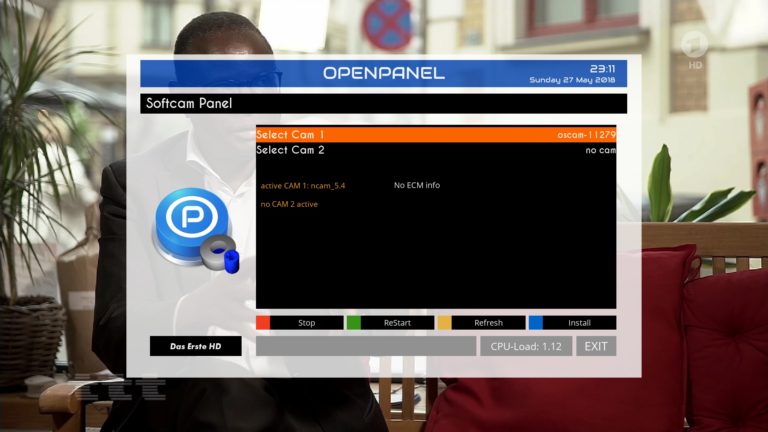This screenshot has height=432, width=768.
Task: Click the blue color key next to Install
Action: tap(535, 323)
